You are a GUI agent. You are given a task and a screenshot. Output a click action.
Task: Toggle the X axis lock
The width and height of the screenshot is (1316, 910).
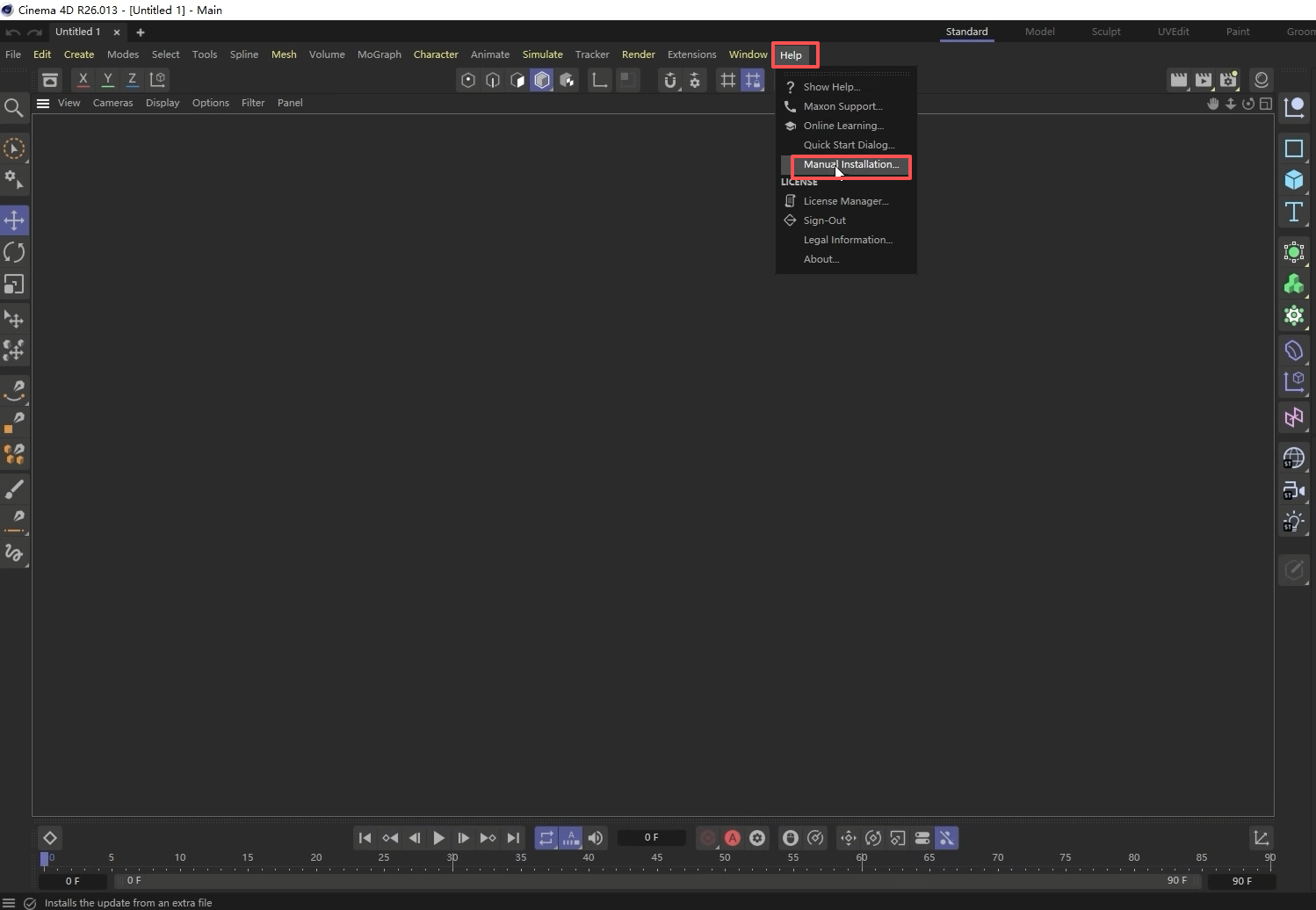tap(83, 79)
